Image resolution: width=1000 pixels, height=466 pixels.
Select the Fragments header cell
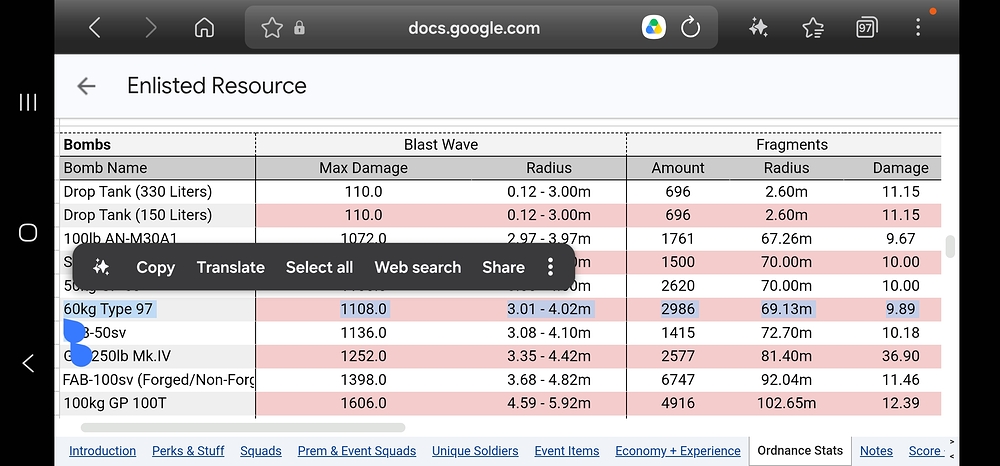(791, 145)
